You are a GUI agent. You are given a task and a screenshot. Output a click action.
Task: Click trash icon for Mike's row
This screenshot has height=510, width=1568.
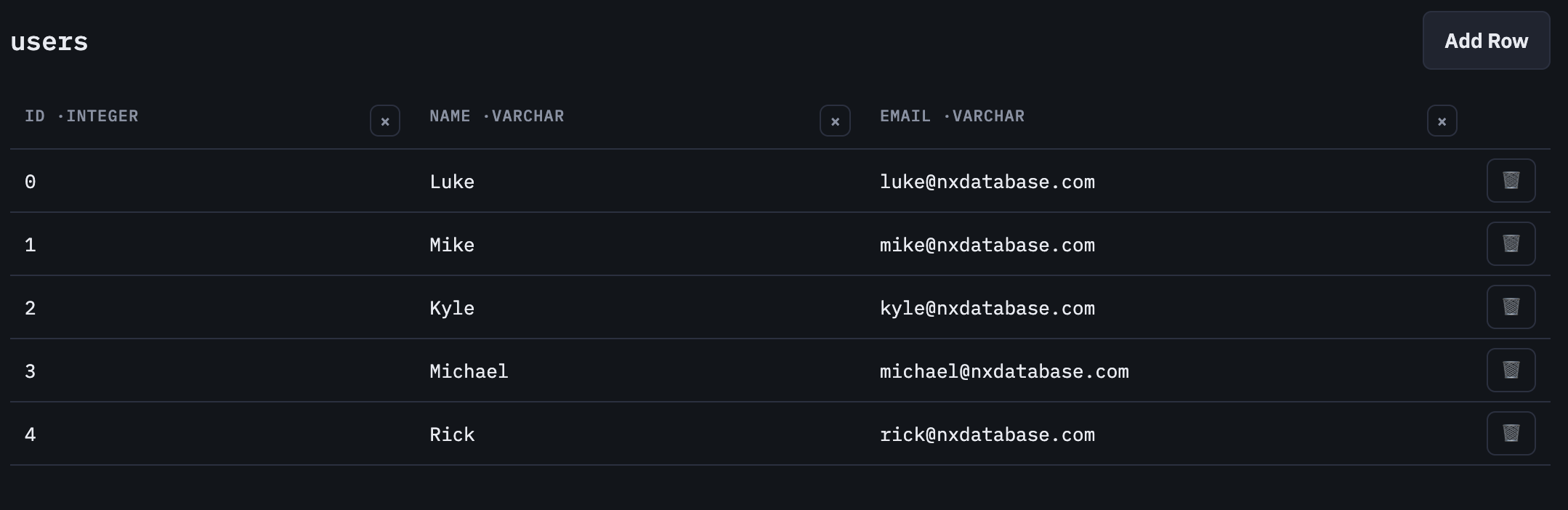(1511, 243)
